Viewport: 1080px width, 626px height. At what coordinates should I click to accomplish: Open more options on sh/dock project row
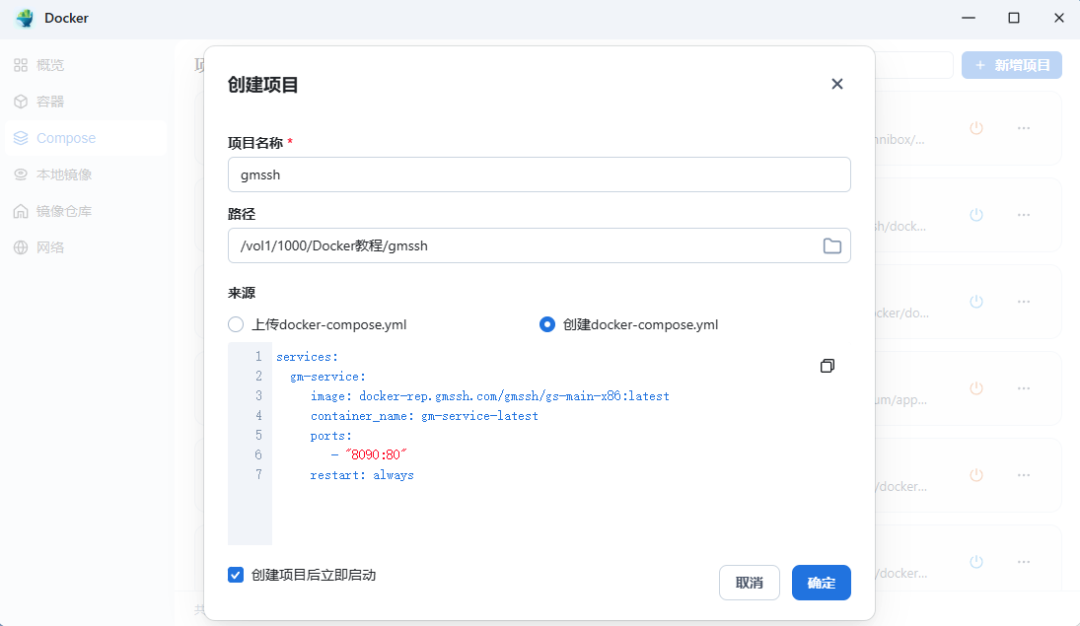(1024, 215)
